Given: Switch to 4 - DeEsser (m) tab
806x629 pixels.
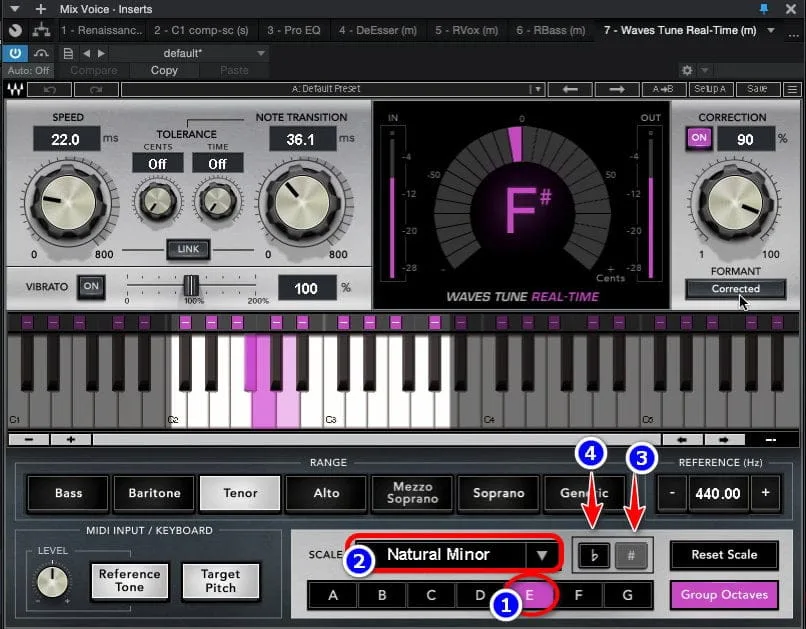Looking at the screenshot, I should point(378,30).
